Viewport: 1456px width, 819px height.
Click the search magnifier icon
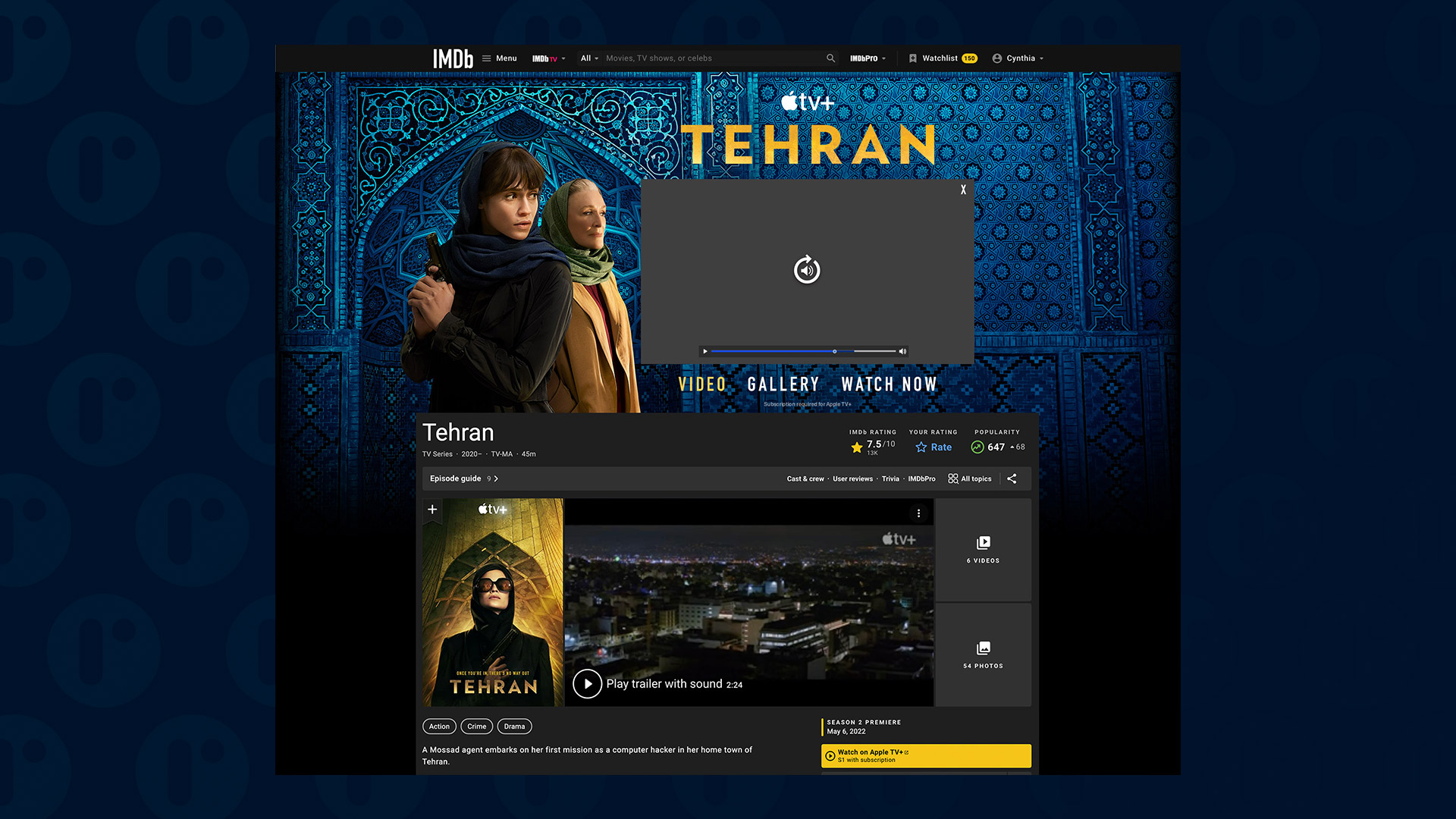830,58
